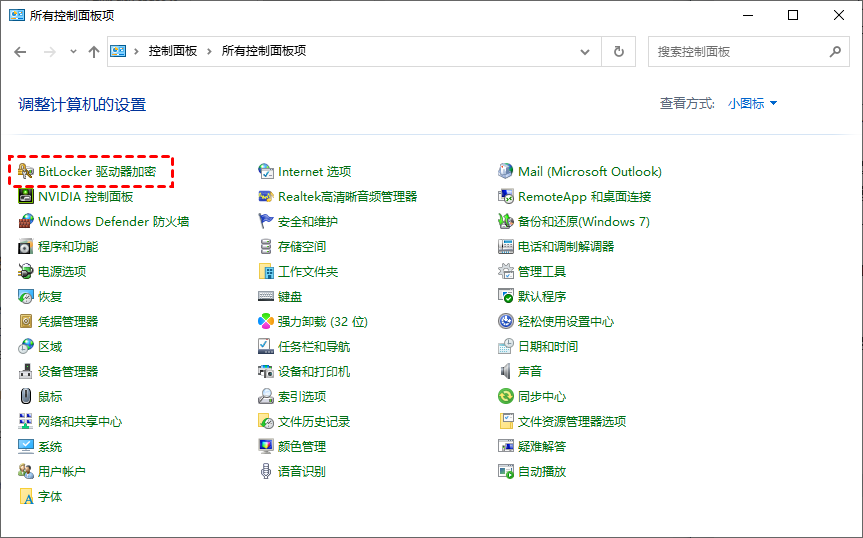Click the NVIDIA 控制面板 icon
863x538 pixels.
coord(25,196)
